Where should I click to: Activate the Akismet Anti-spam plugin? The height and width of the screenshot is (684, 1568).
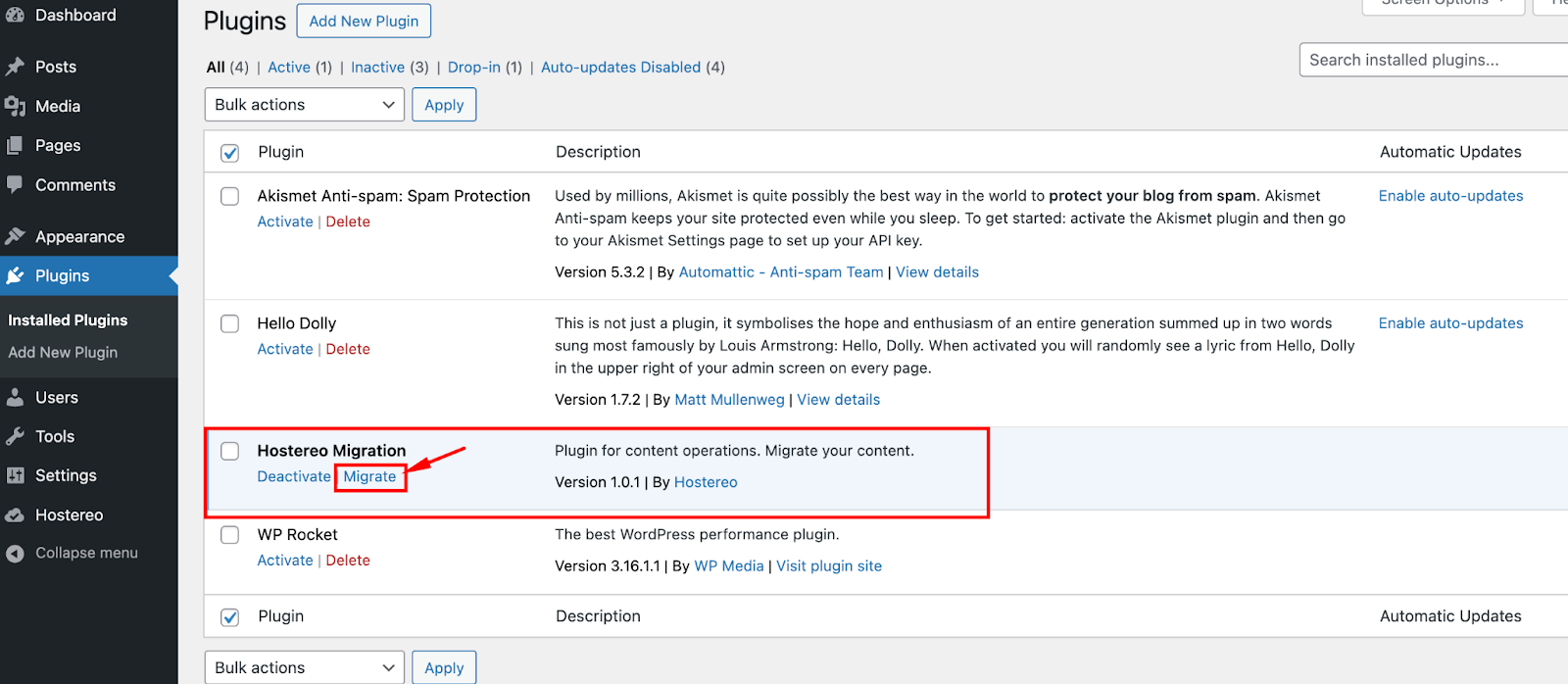pos(285,221)
